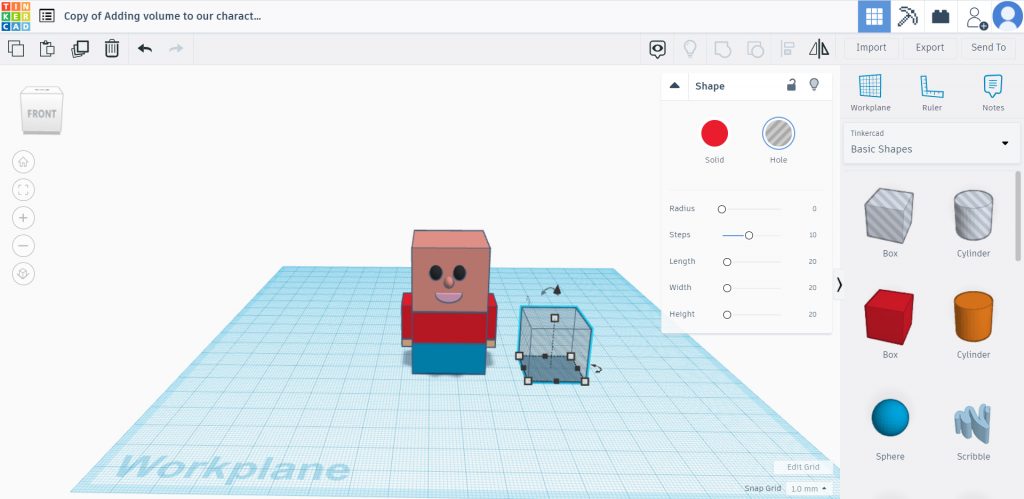Click the Export button
Image resolution: width=1024 pixels, height=499 pixels.
pyautogui.click(x=930, y=47)
